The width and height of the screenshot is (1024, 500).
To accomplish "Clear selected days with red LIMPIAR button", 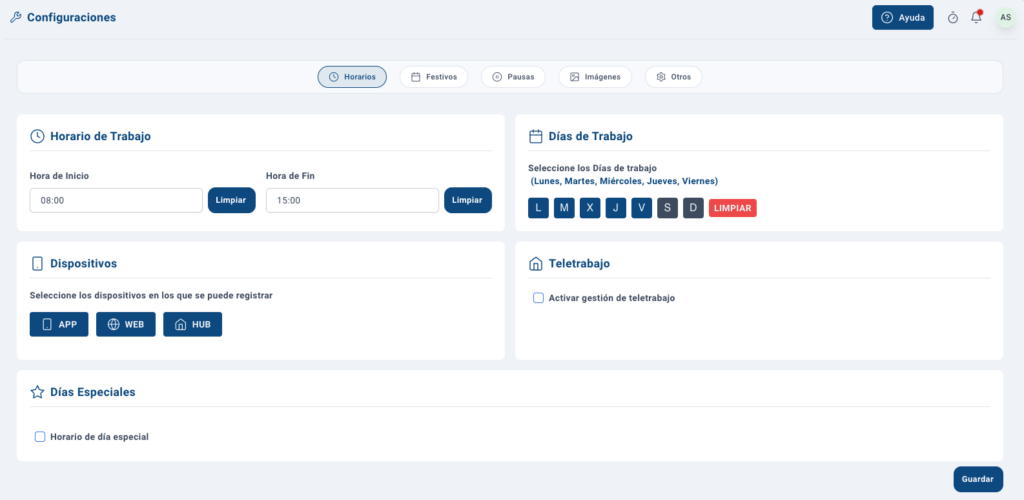I will (x=733, y=208).
